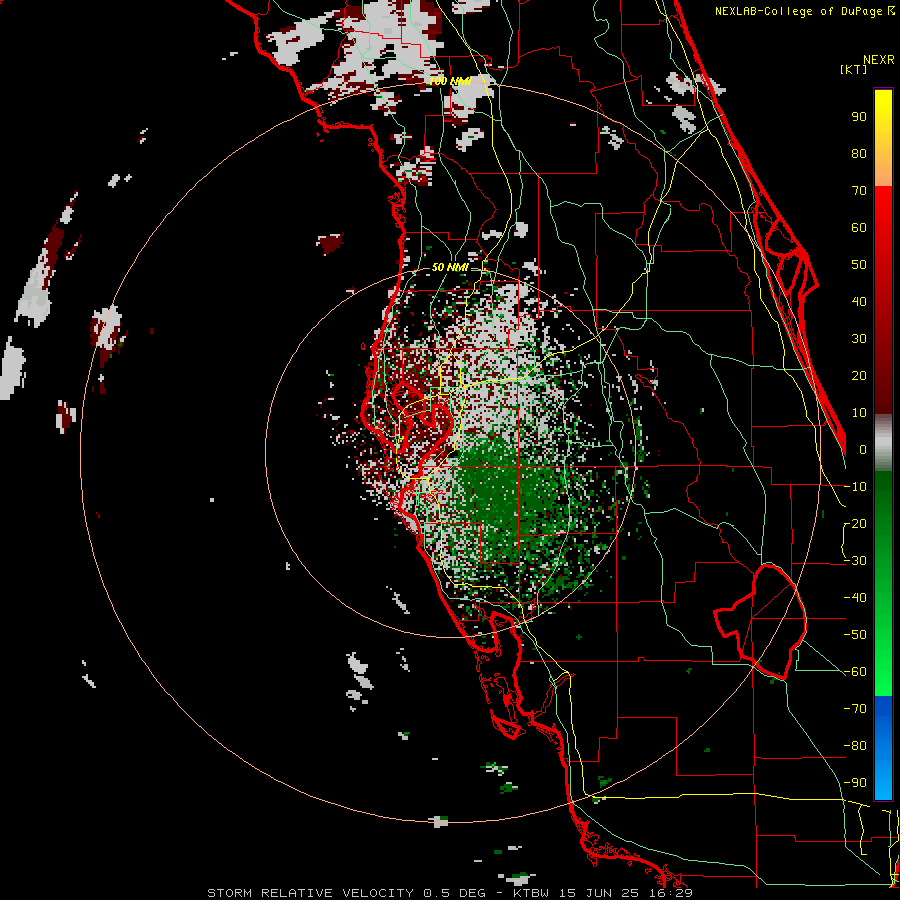Click the positive 10 scale value
Screen dimensions: 900x900
coord(859,413)
